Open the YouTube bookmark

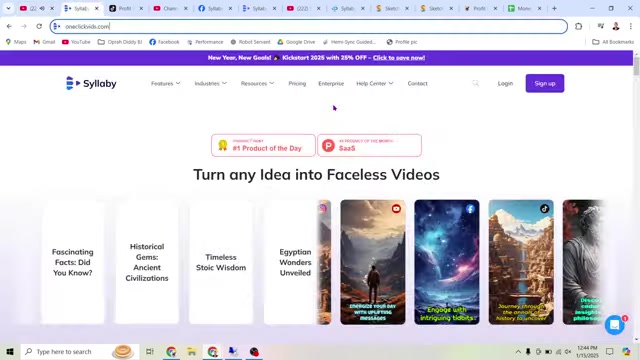click(76, 42)
